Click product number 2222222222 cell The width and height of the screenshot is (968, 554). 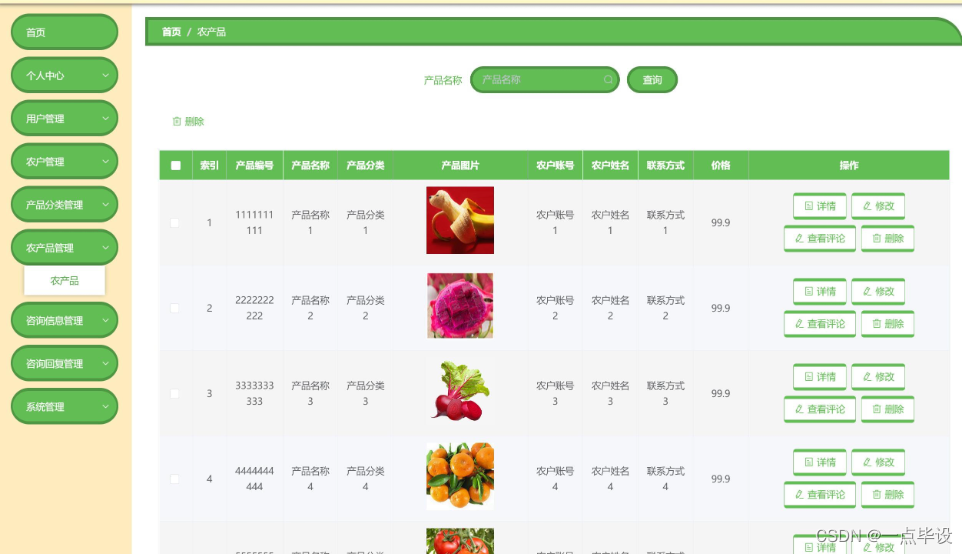254,308
